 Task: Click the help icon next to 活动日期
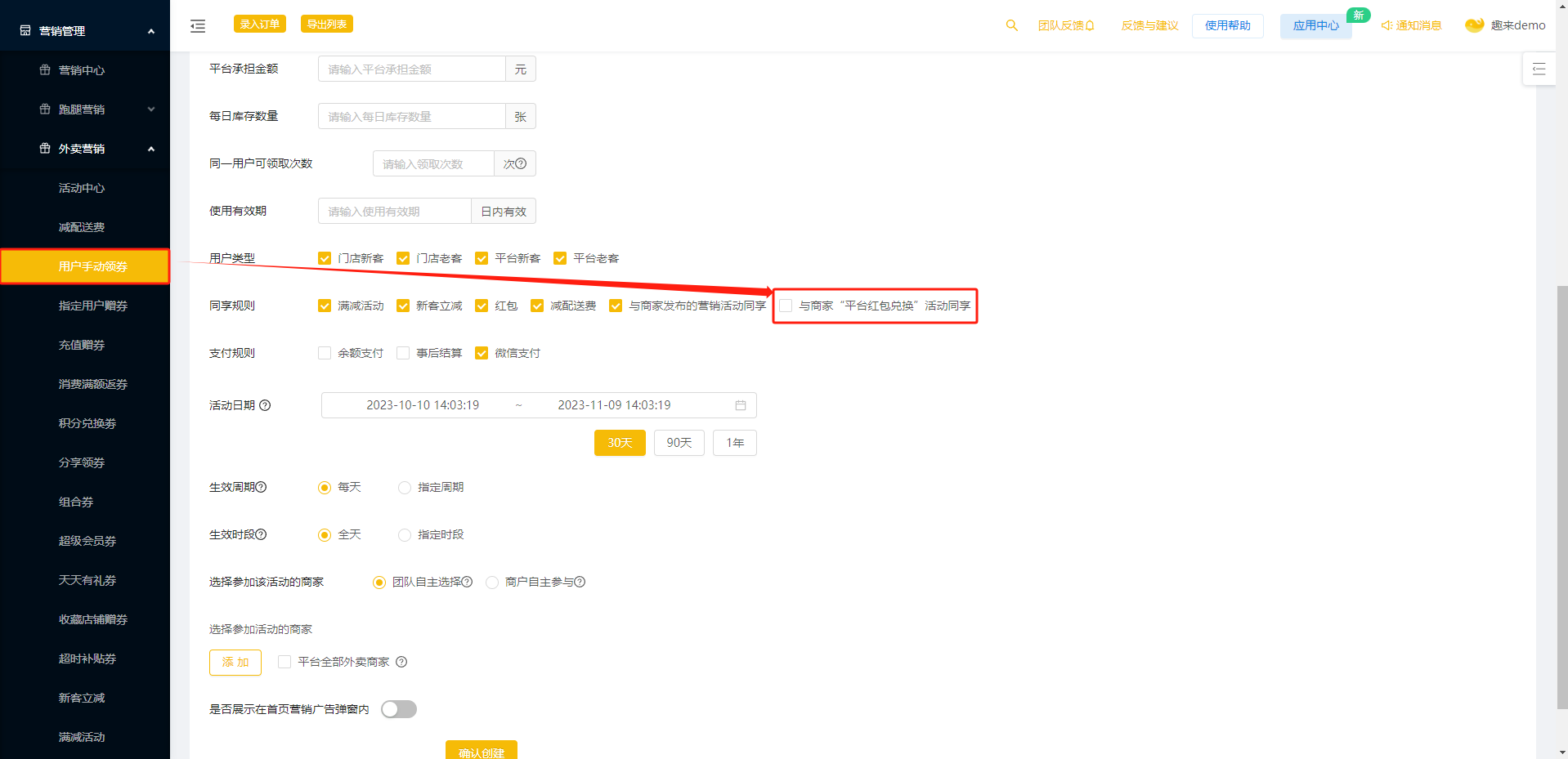pos(265,405)
